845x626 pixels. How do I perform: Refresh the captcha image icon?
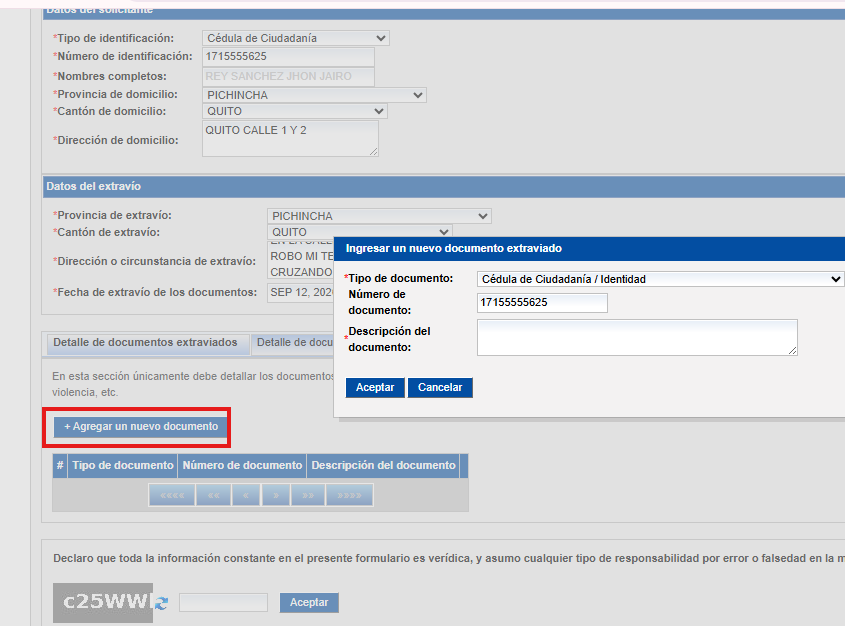(161, 603)
